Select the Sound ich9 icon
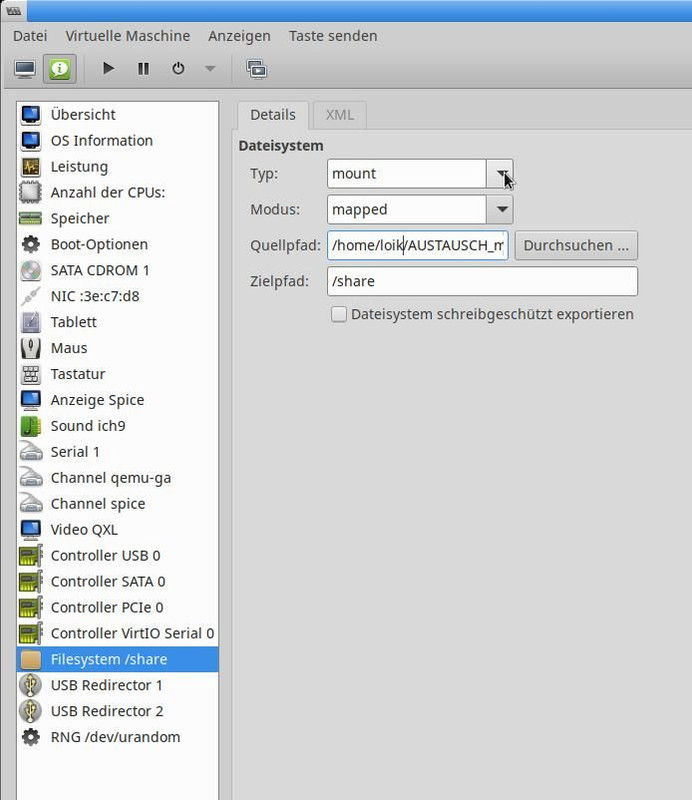692x800 pixels. tap(31, 427)
